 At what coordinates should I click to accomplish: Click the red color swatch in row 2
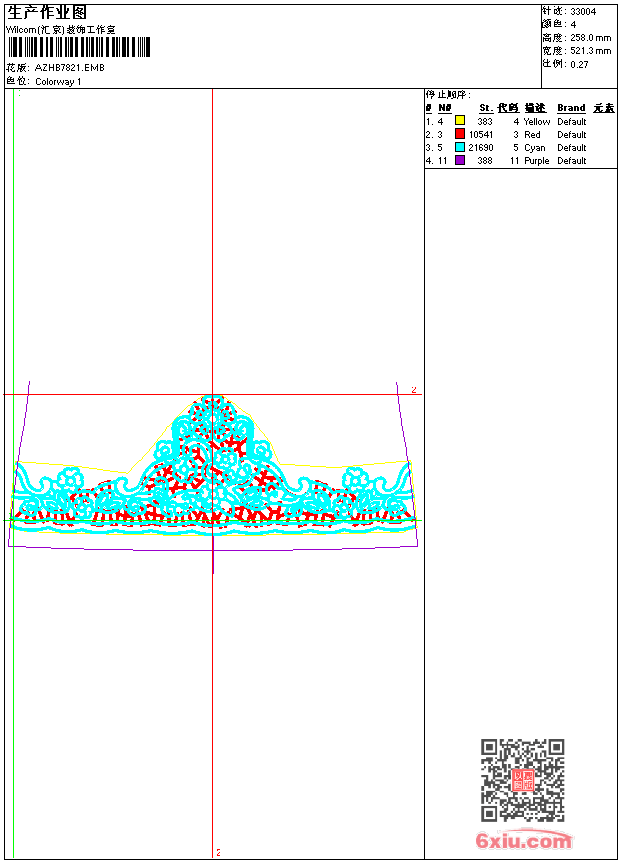coord(460,134)
